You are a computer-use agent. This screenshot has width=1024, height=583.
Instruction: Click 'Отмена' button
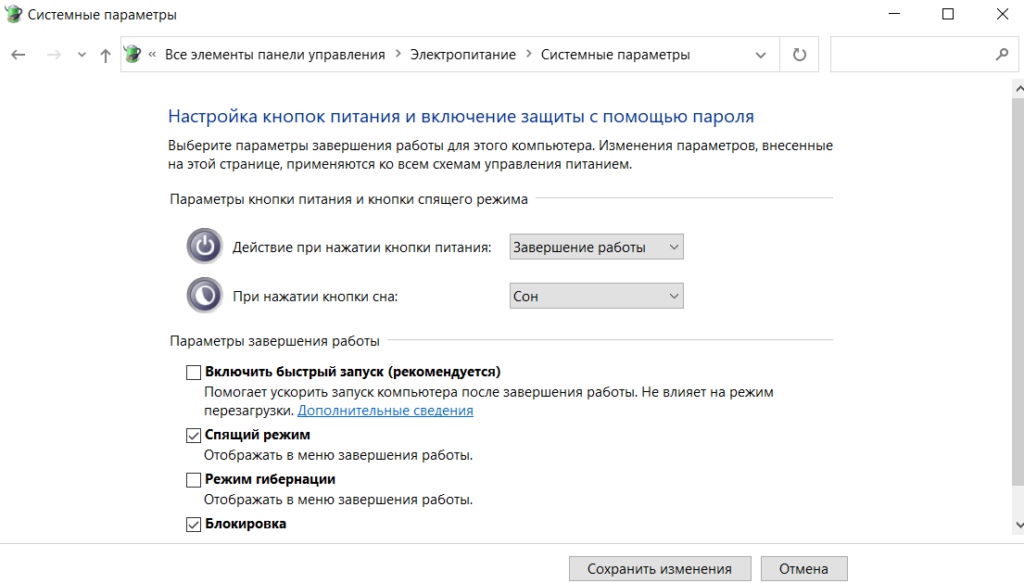[804, 569]
